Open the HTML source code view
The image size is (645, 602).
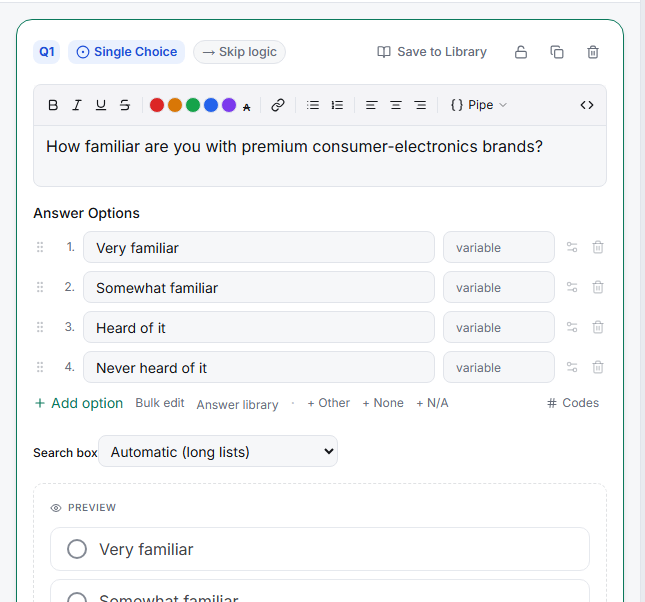point(587,105)
